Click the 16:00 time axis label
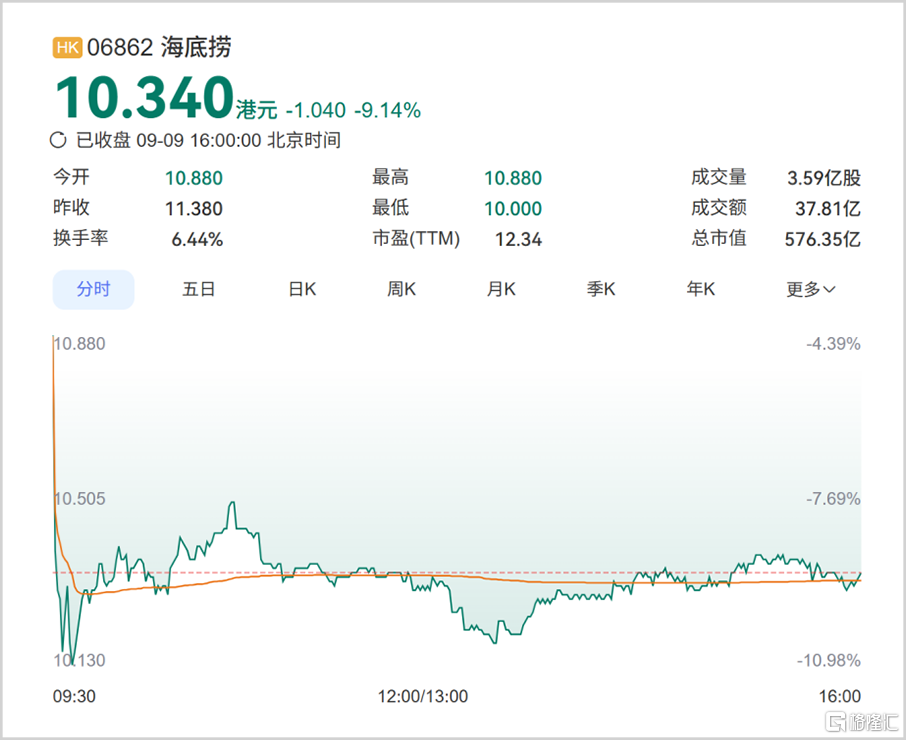The image size is (906, 740). (840, 697)
